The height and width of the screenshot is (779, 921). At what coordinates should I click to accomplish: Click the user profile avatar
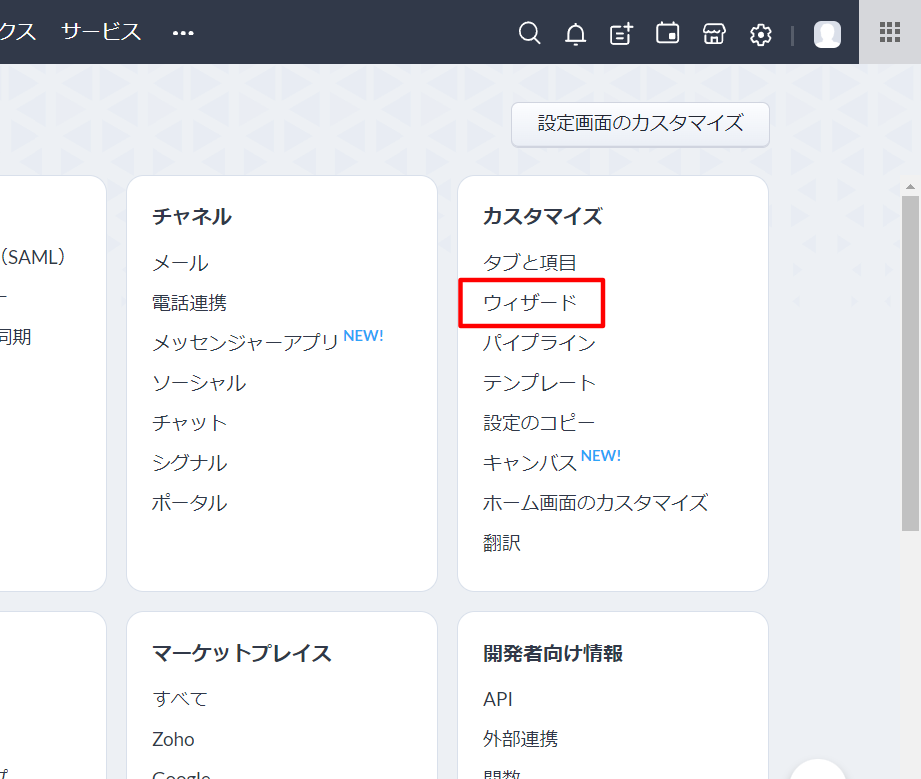point(827,34)
